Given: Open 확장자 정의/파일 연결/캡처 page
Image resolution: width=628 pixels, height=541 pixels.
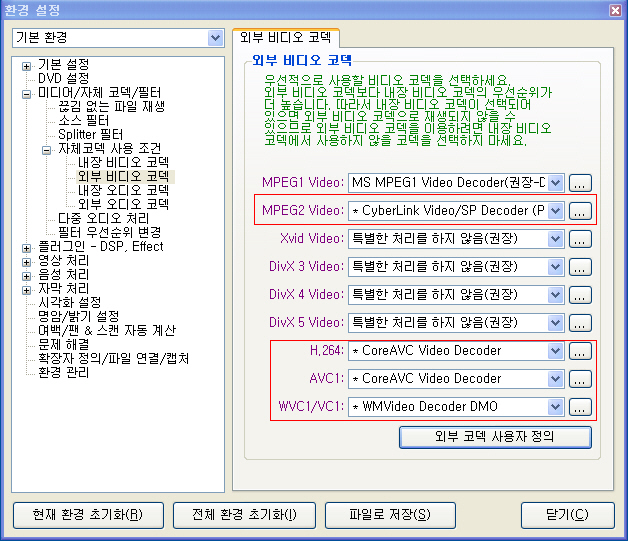Looking at the screenshot, I should point(113,358).
